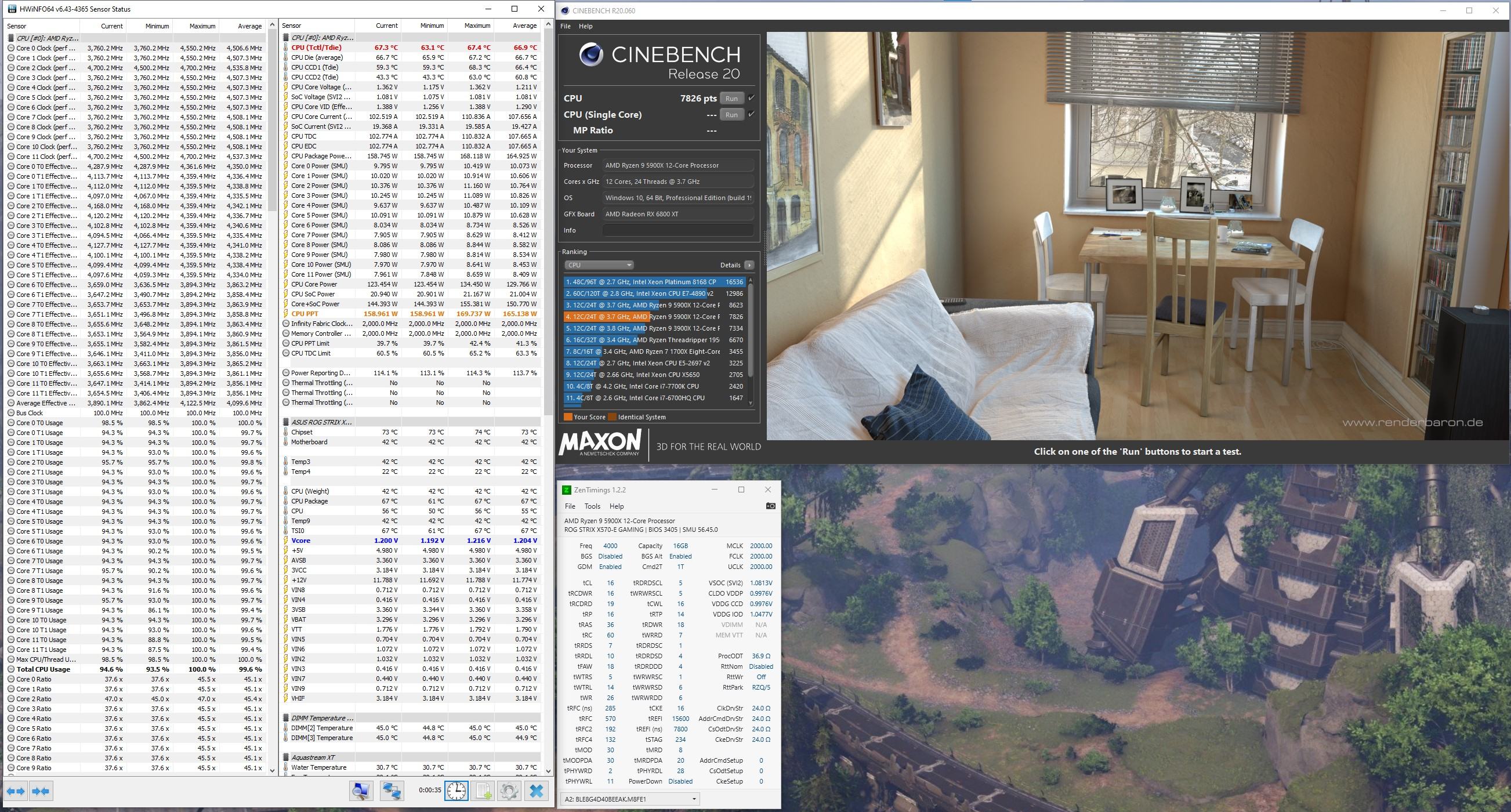Click the Aquastream XT group icon
This screenshot has width=1511, height=812.
tap(285, 757)
